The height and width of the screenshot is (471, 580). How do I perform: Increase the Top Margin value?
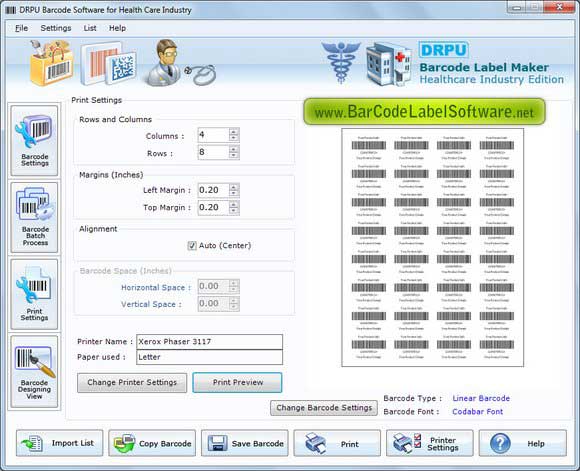[x=234, y=204]
